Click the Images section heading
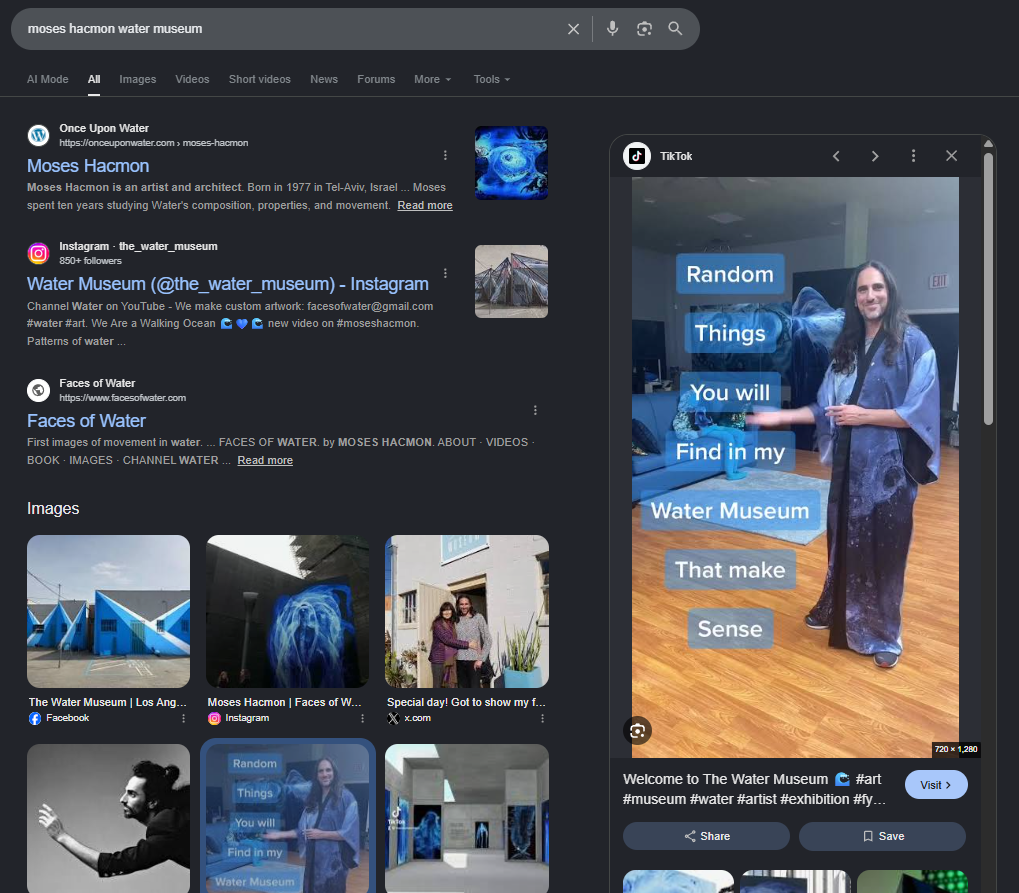This screenshot has height=893, width=1019. (x=53, y=508)
